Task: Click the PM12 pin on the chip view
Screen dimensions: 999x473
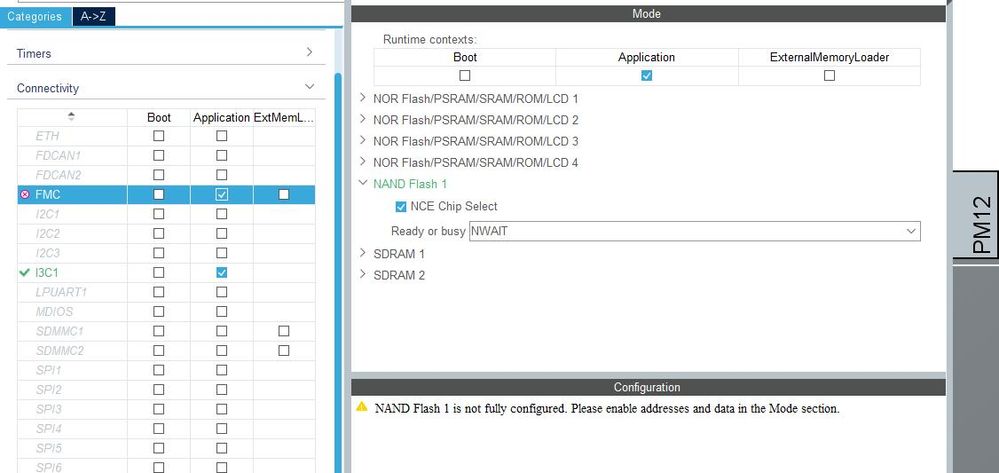Action: [x=976, y=215]
